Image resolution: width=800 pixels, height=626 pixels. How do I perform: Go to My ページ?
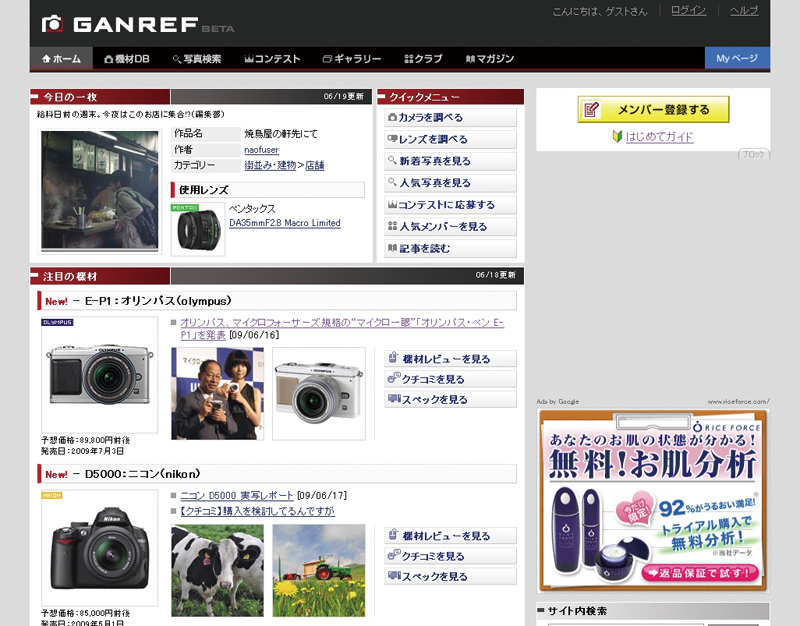tap(738, 58)
